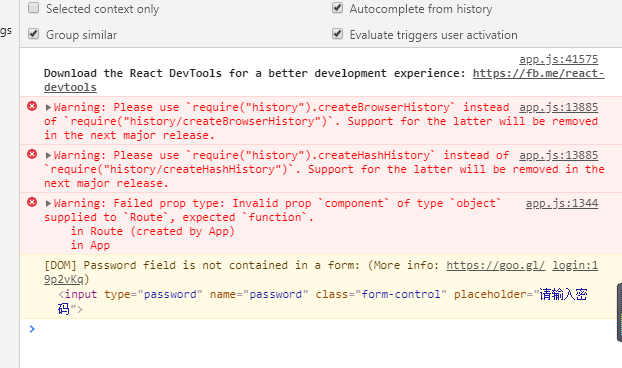Expand the Failed prop type warning
Viewport: 622px width, 368px height.
coord(48,203)
